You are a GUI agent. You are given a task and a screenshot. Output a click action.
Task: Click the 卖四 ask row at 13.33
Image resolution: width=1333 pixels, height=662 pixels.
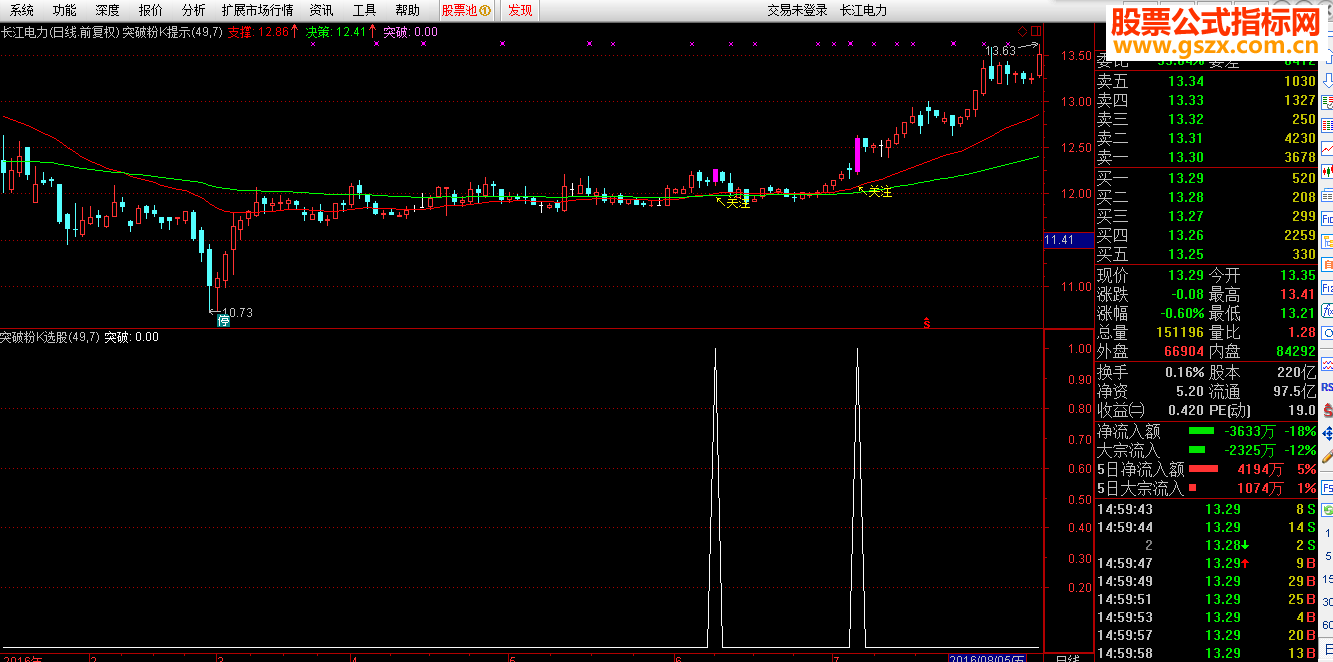tap(1207, 100)
